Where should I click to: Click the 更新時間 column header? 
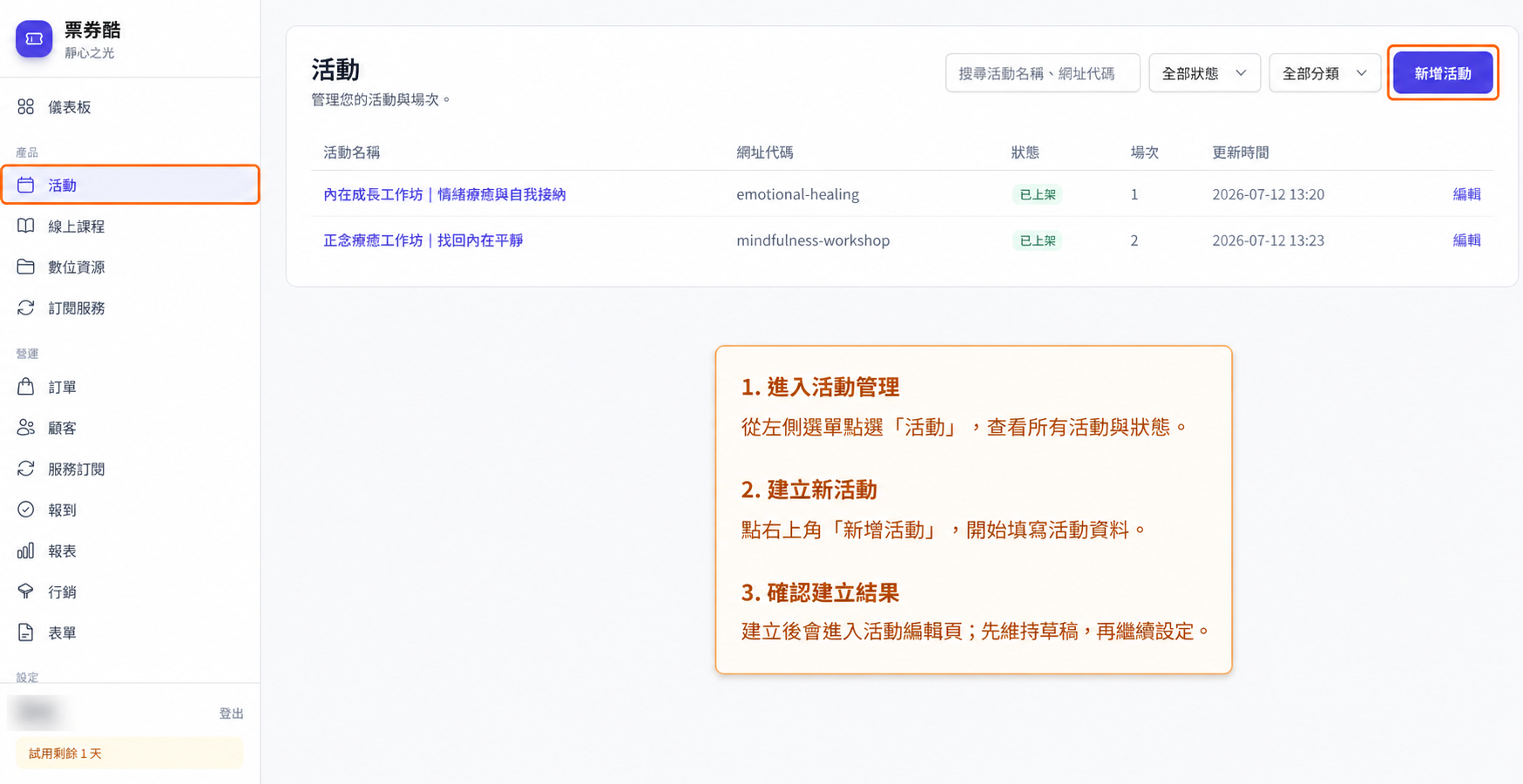point(1240,152)
